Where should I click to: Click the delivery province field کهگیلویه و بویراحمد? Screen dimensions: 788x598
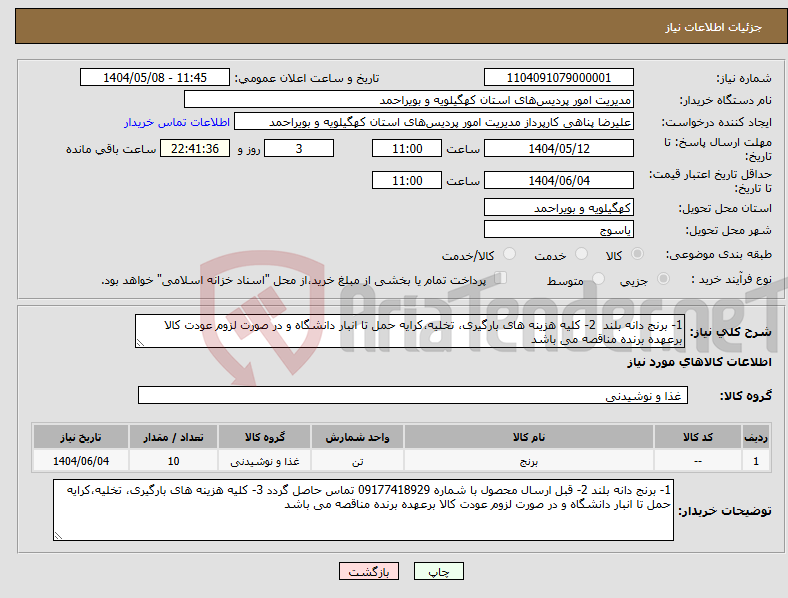pos(558,208)
